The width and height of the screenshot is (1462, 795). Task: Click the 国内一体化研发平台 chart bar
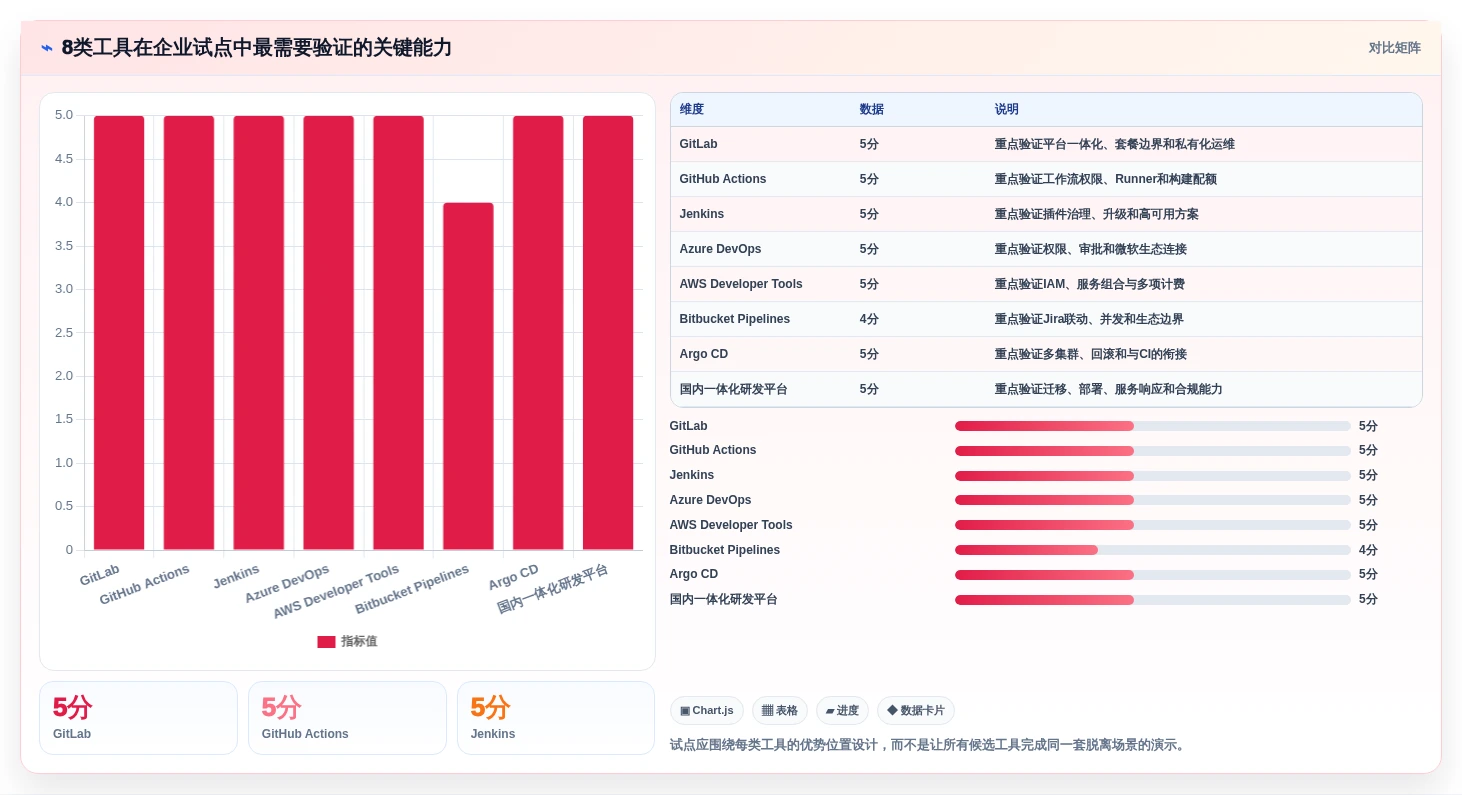coord(608,333)
